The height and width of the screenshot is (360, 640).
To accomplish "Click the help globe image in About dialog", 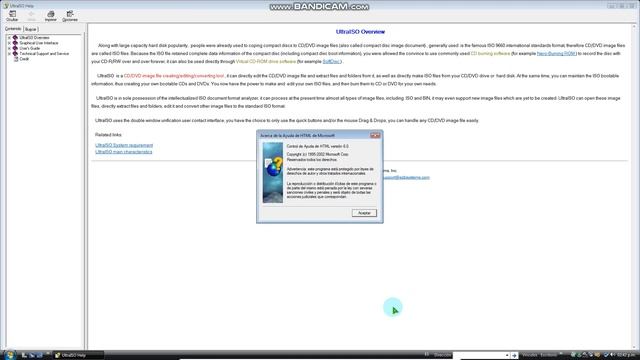I will [273, 173].
